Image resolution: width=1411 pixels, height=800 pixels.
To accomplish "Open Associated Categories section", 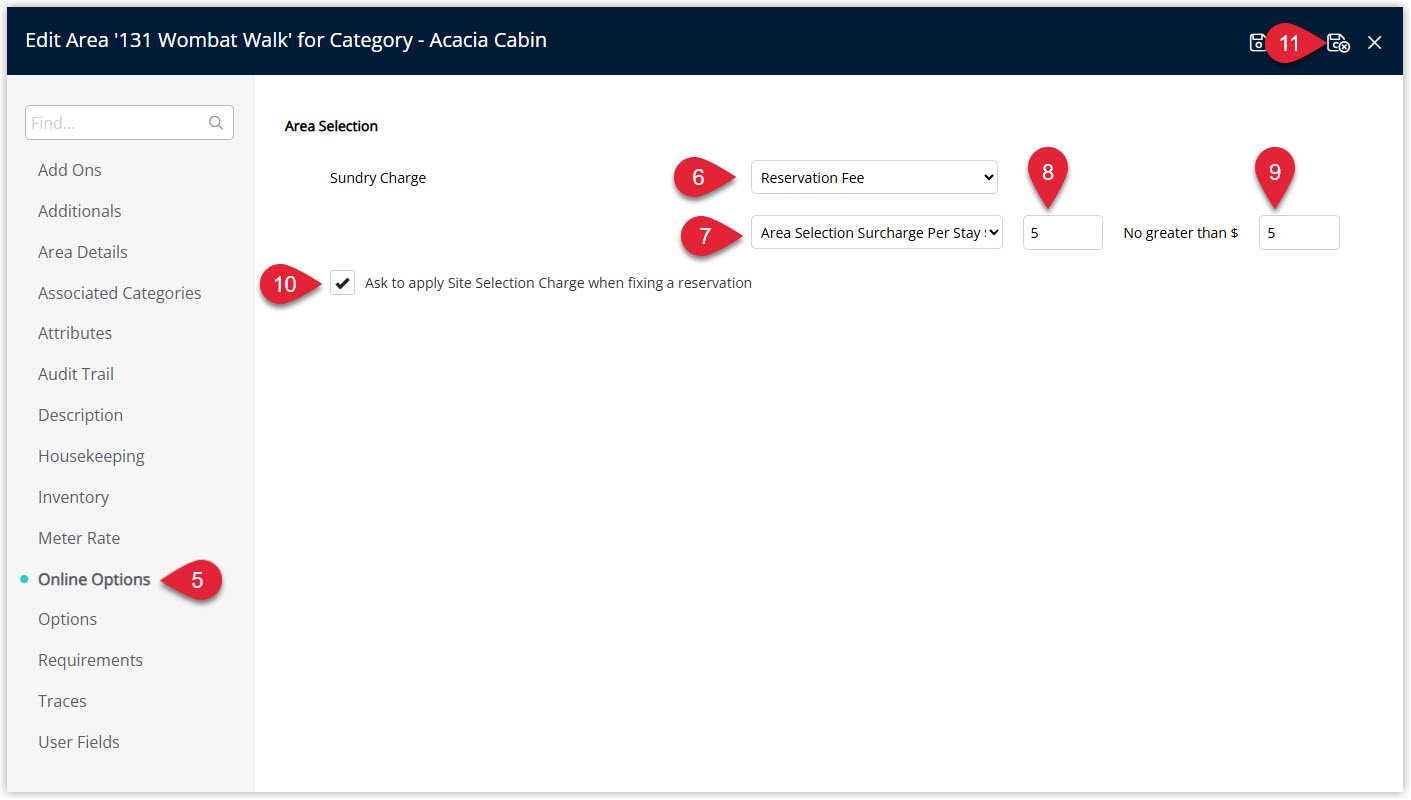I will coord(120,293).
